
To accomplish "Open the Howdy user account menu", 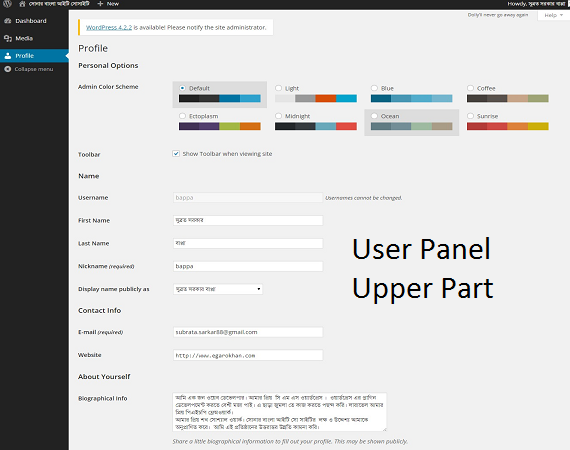I will [x=537, y=4].
